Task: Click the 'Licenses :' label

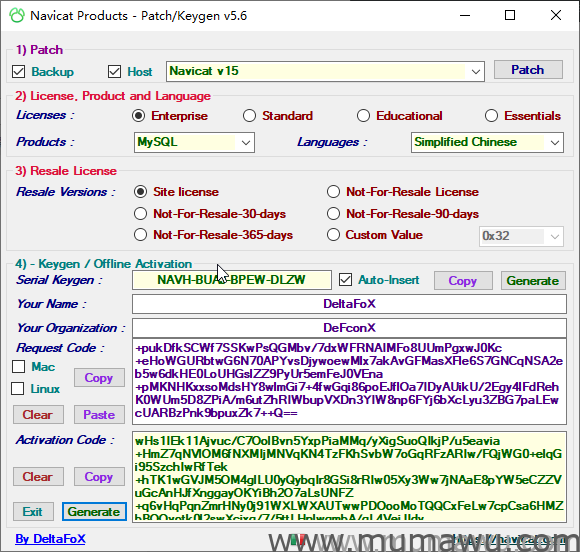Action: (45, 115)
